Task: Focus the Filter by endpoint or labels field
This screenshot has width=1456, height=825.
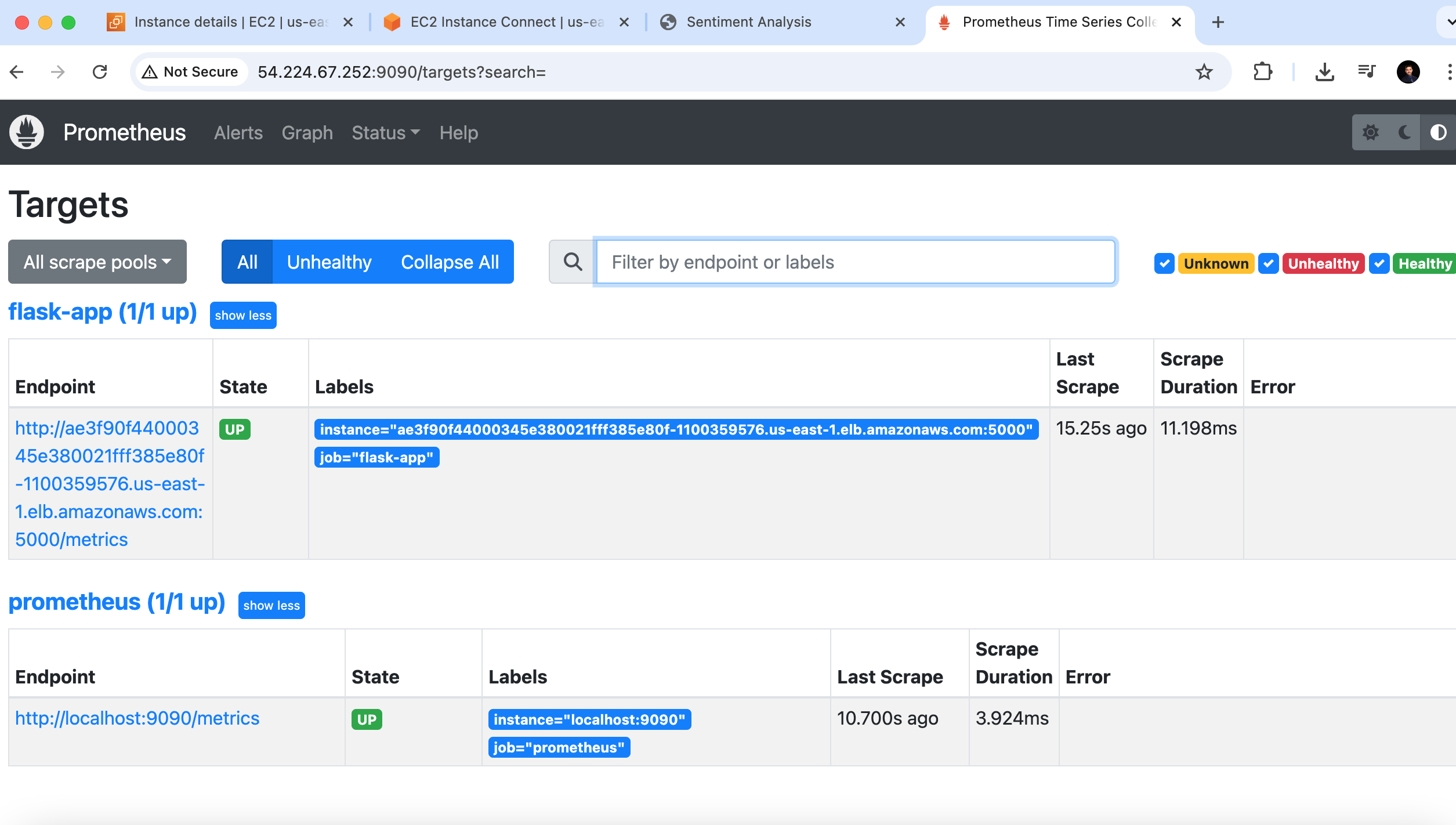Action: 855,262
